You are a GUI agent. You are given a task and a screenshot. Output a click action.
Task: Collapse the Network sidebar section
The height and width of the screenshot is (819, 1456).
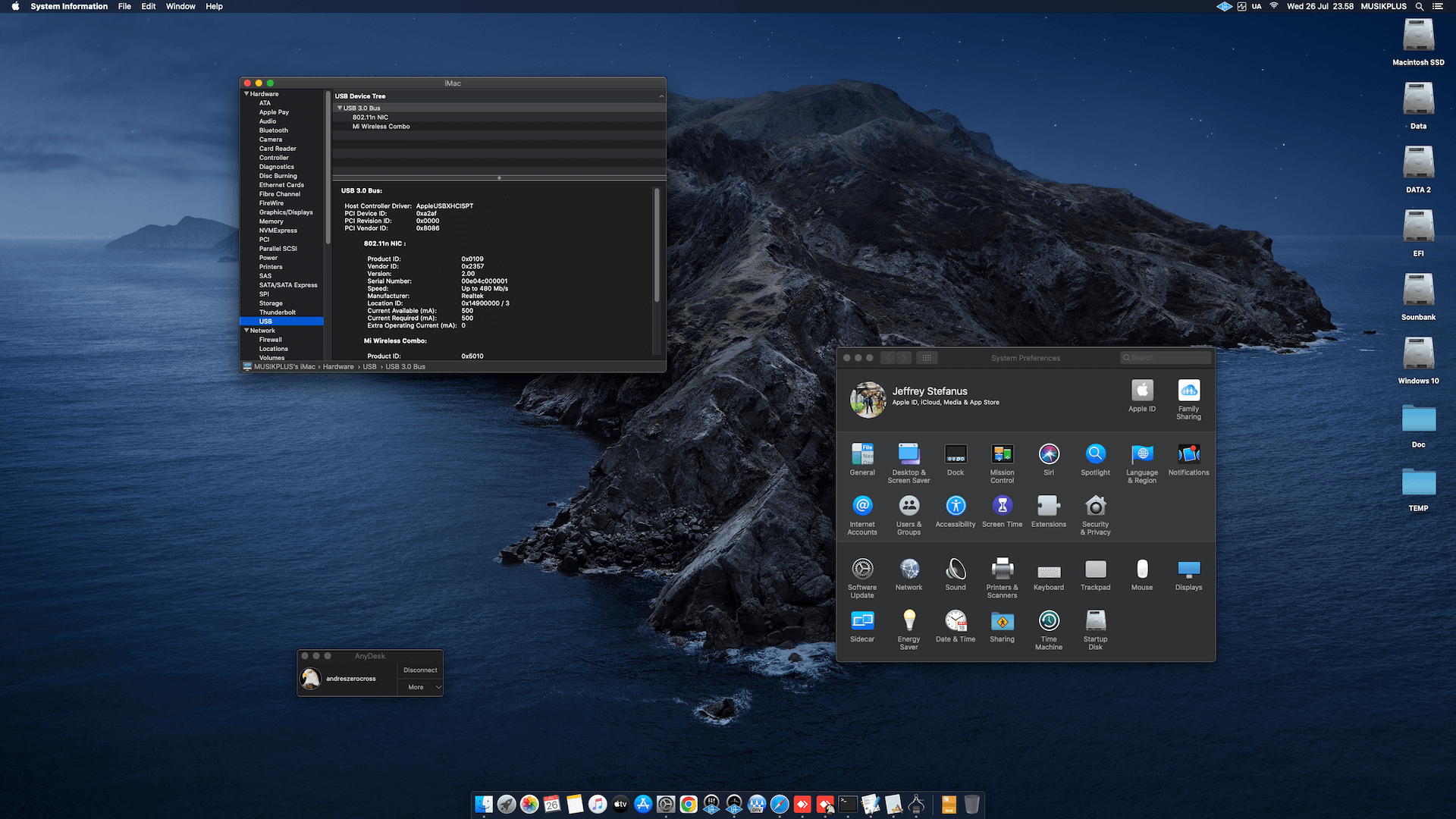246,331
